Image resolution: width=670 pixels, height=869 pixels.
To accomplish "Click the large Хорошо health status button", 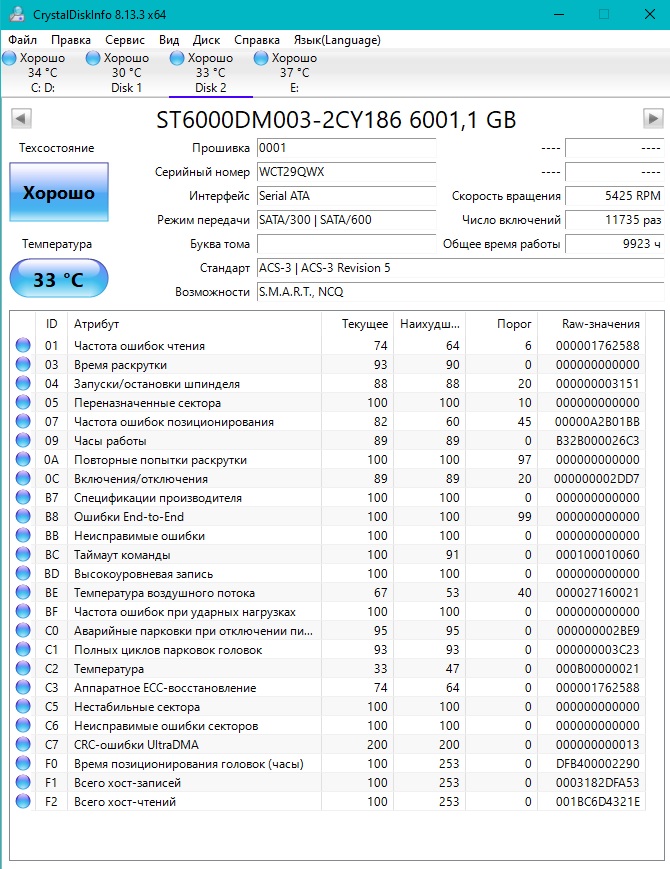I will [59, 192].
